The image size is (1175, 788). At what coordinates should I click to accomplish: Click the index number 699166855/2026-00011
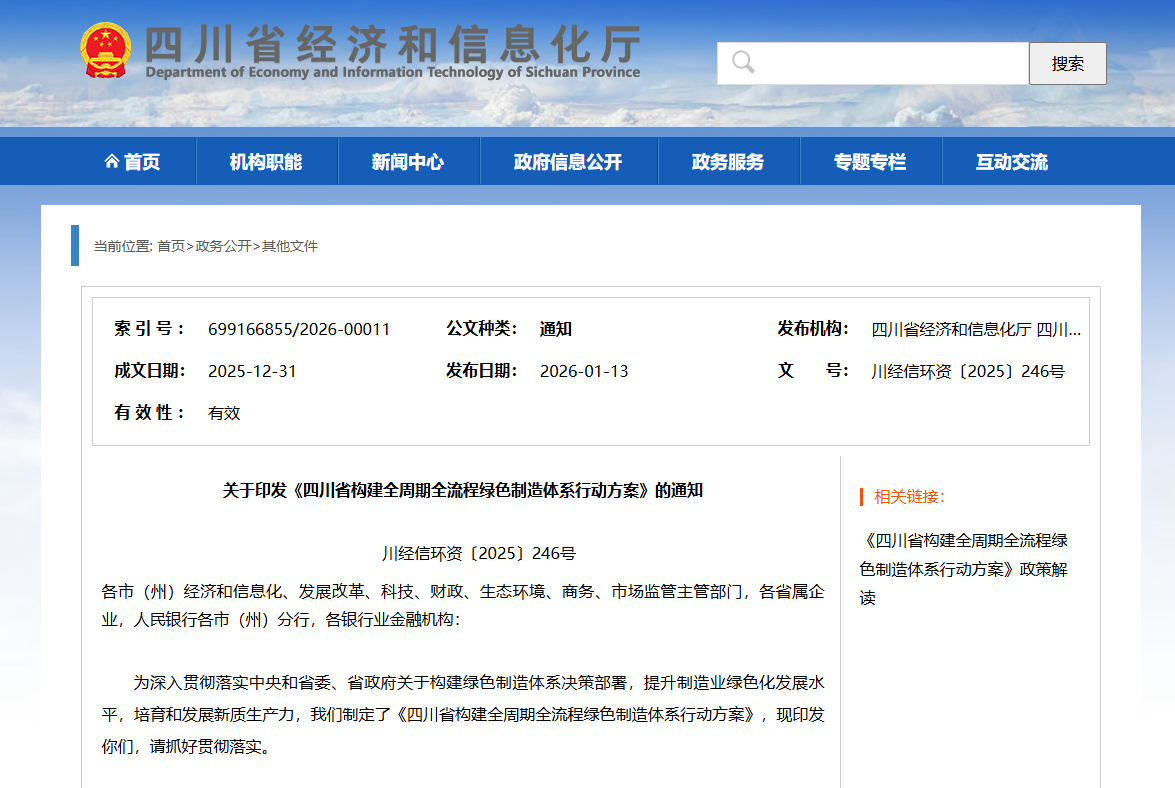pos(299,329)
